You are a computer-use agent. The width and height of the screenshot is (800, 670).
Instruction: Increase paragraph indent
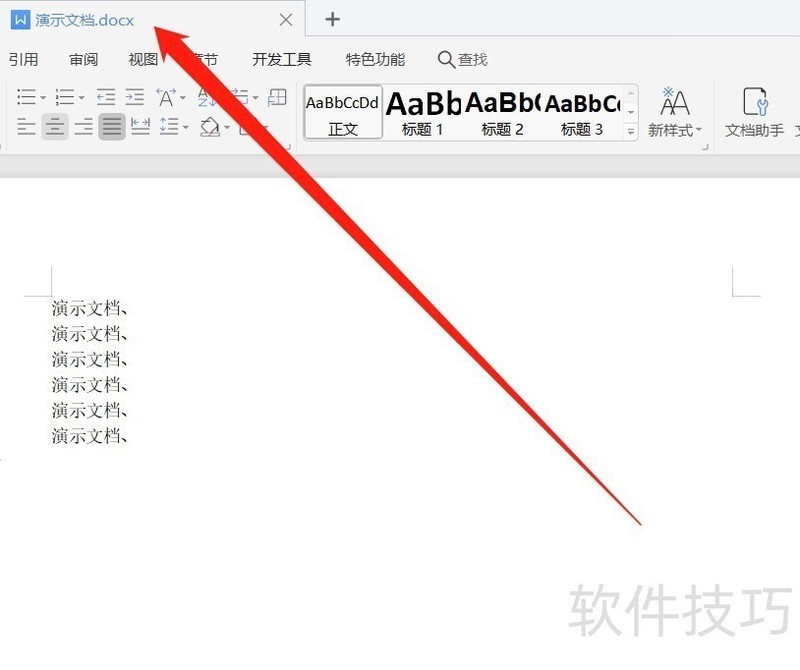pos(135,97)
